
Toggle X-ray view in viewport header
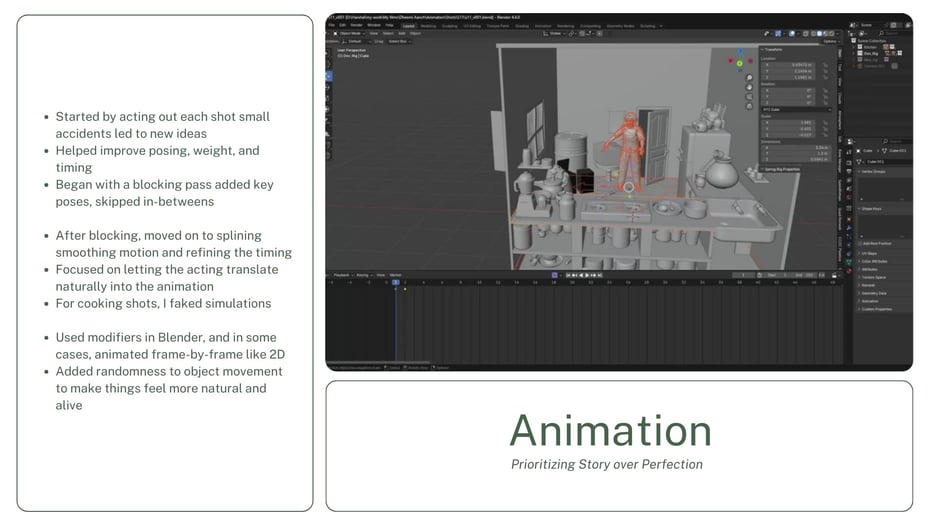pos(805,34)
